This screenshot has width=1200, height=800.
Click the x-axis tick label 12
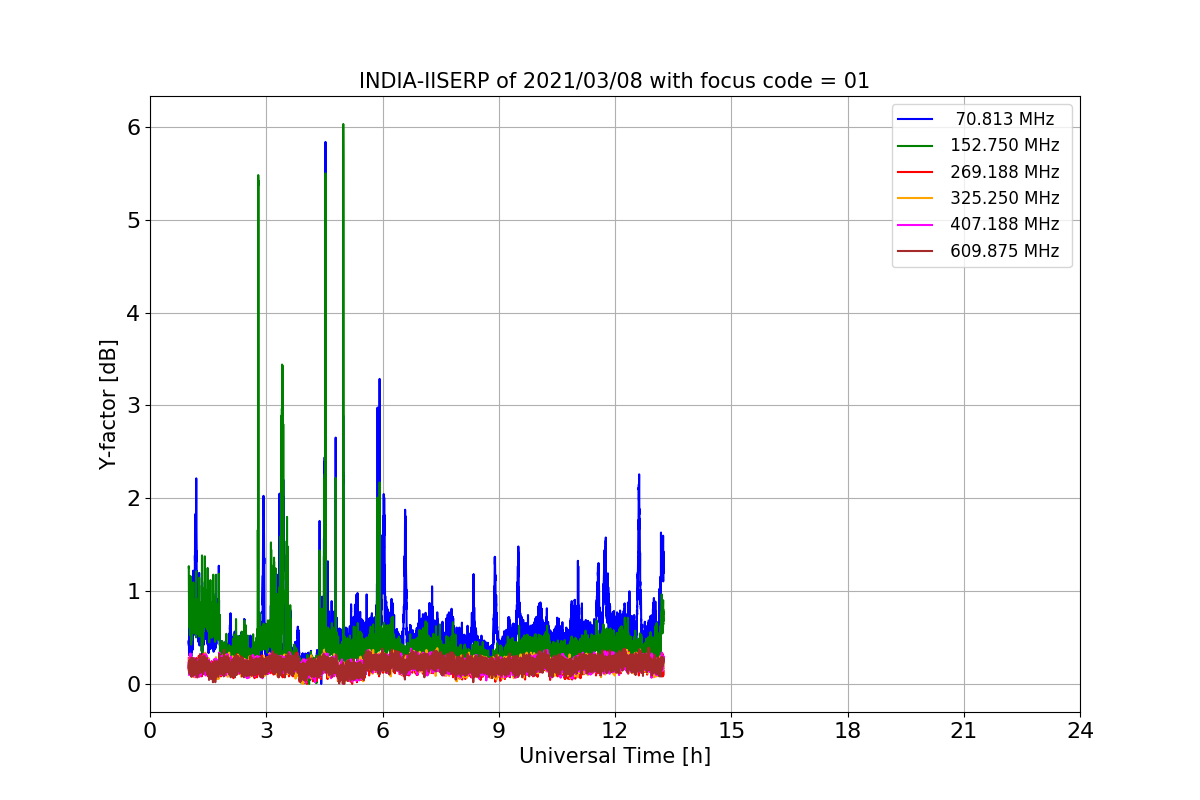(x=615, y=731)
